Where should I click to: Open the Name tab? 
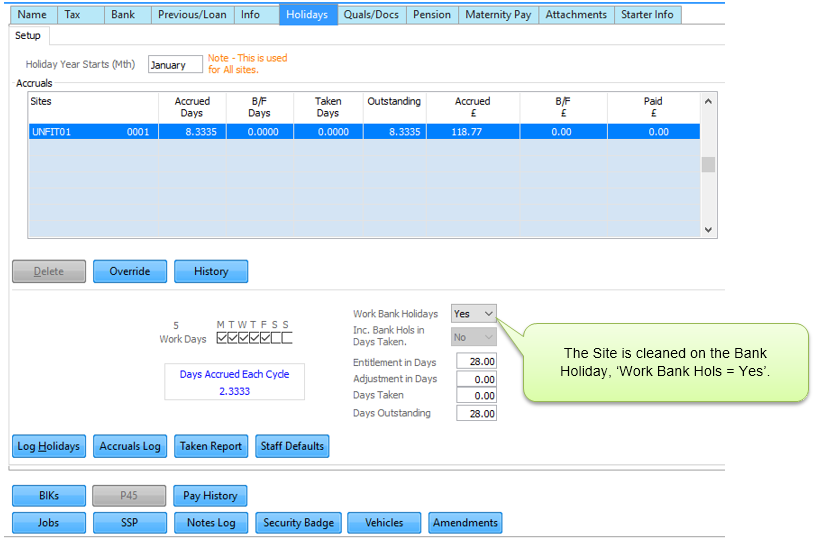(x=34, y=15)
